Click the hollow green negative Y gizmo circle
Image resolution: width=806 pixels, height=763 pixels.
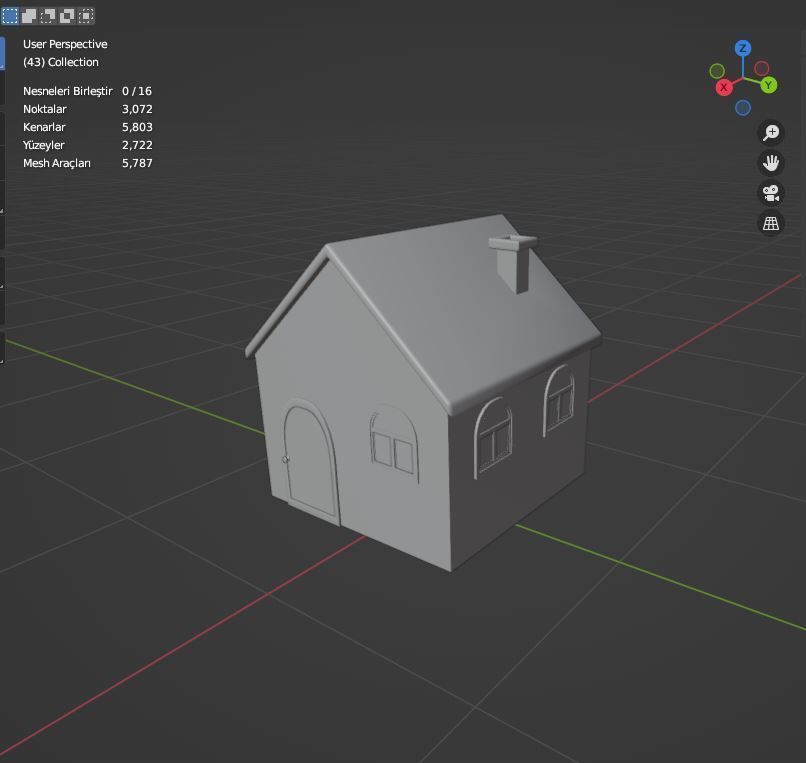(717, 70)
